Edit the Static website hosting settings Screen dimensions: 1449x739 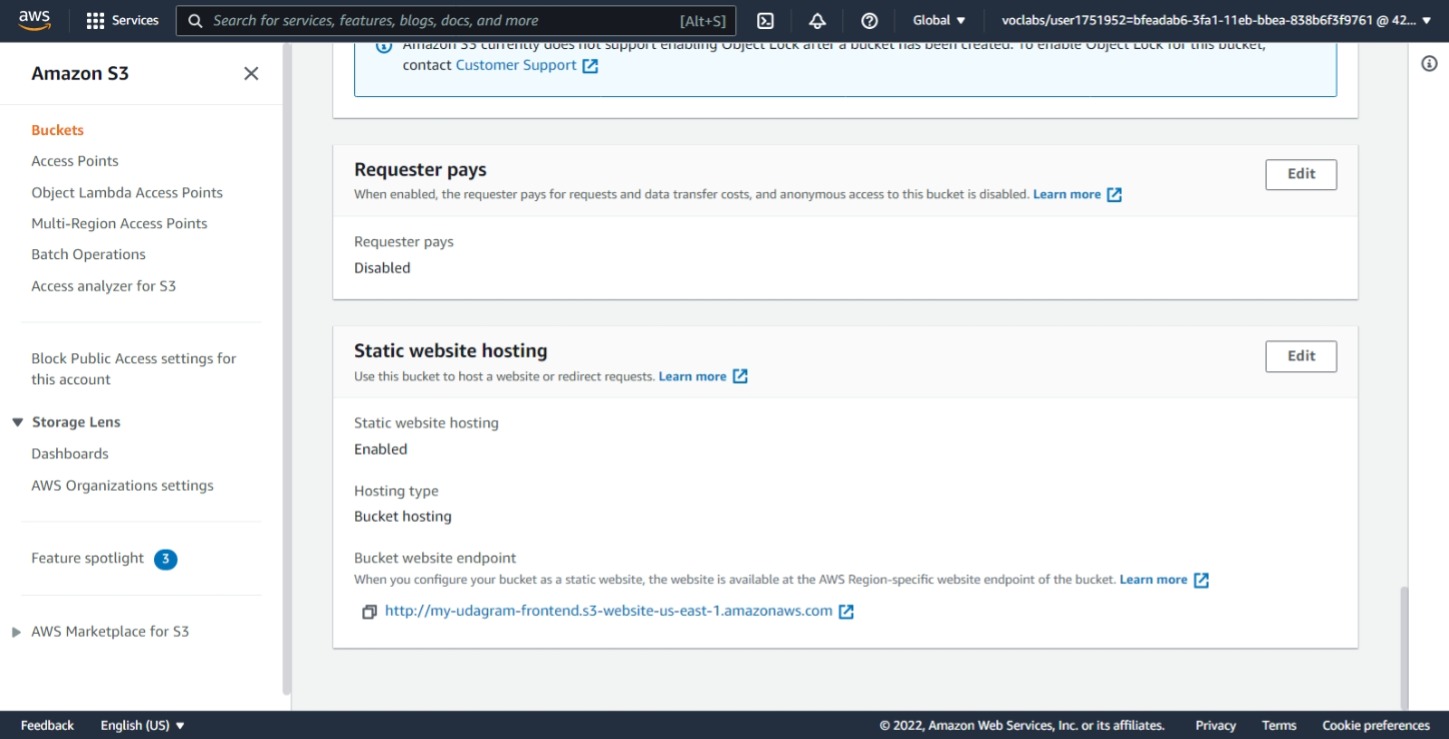coord(1300,355)
